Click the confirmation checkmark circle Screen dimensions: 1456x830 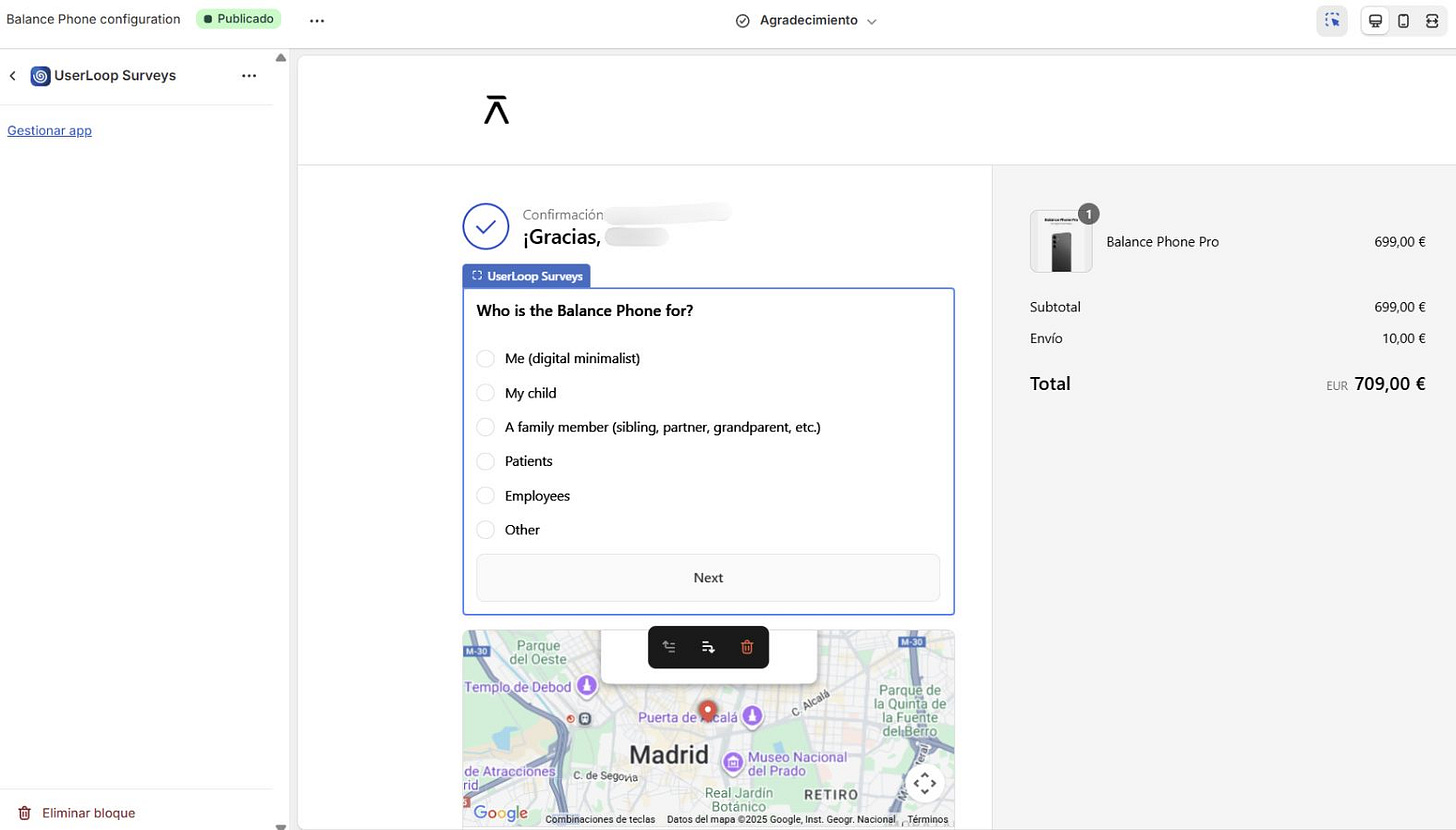[486, 226]
